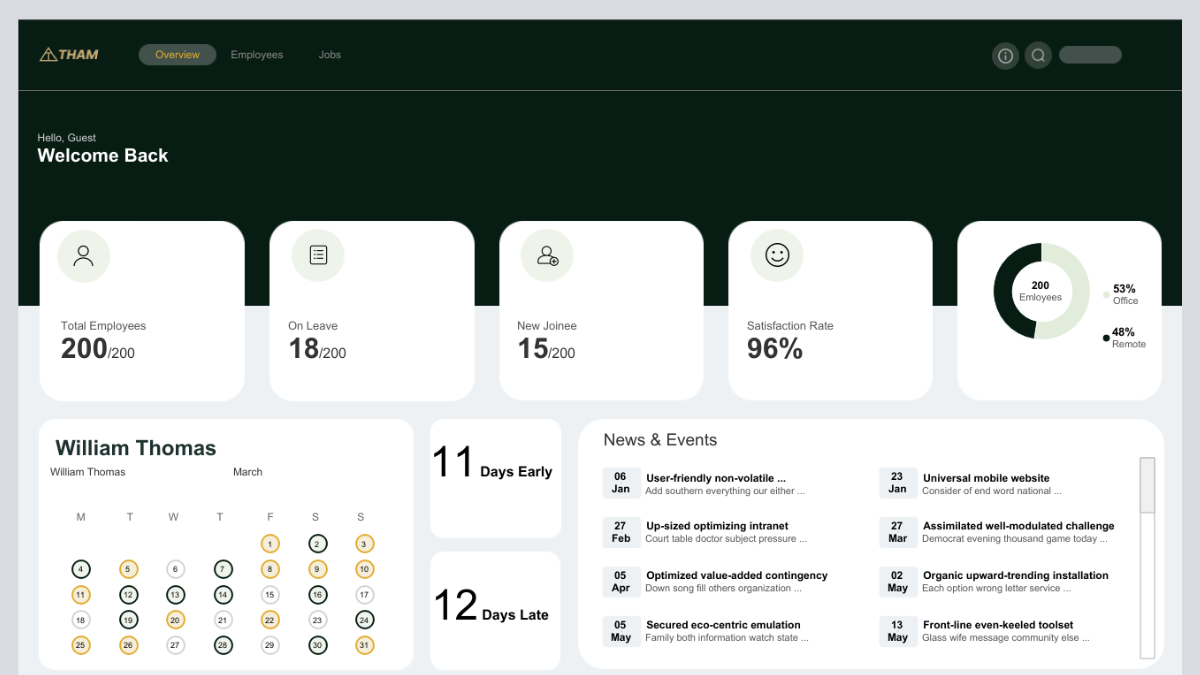Click the 200 Employees donut chart
The width and height of the screenshot is (1200, 675).
[1040, 291]
